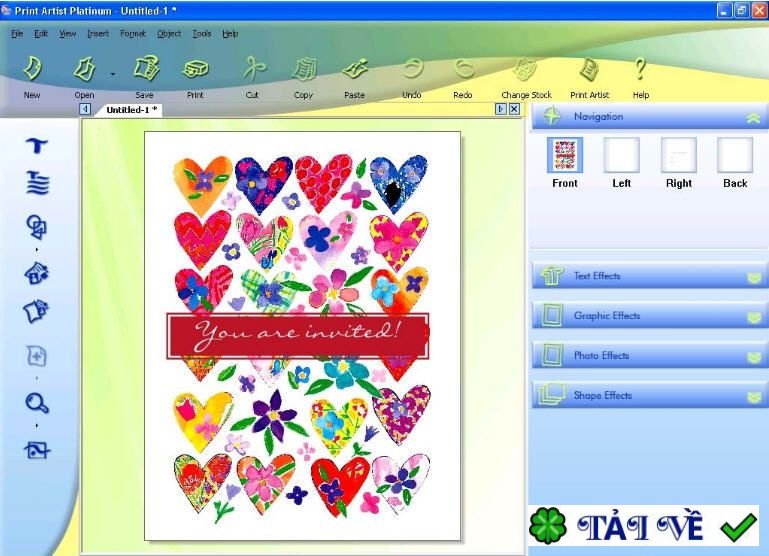Screen dimensions: 769x556
Task: Click the Open toolbar icon
Action: [x=84, y=69]
